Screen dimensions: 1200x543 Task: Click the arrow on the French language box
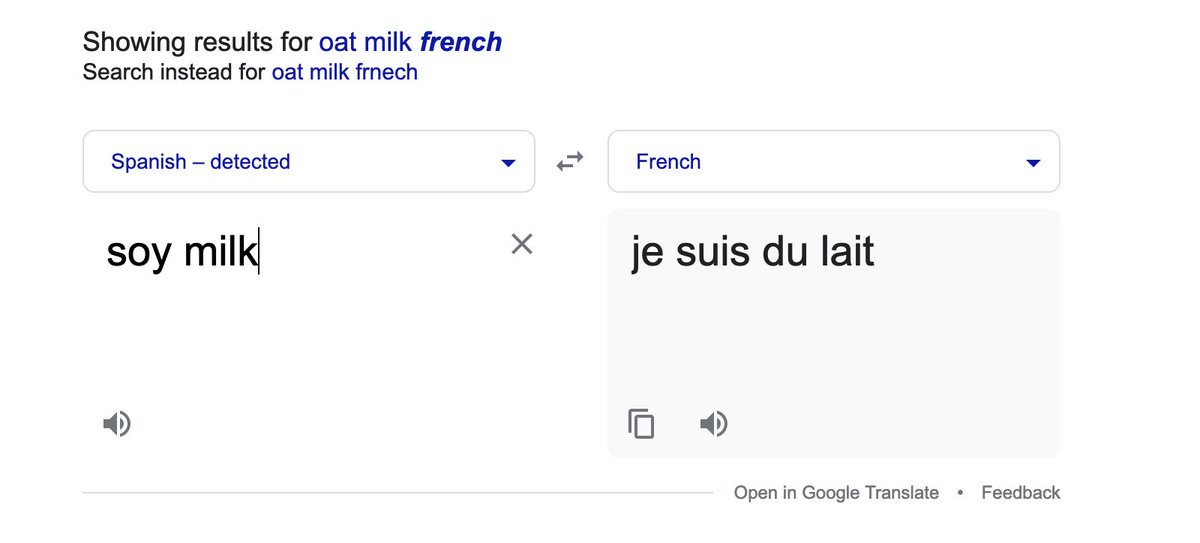click(1034, 163)
